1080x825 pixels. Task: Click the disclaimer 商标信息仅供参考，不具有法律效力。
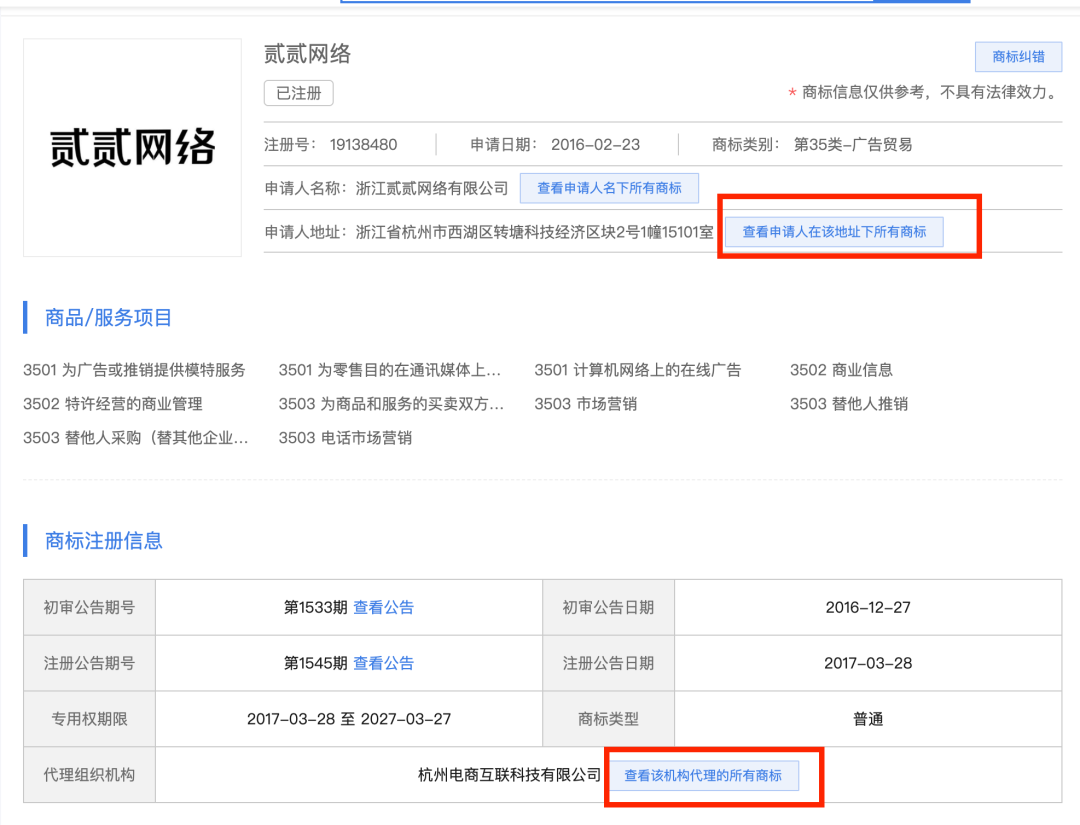pos(931,92)
